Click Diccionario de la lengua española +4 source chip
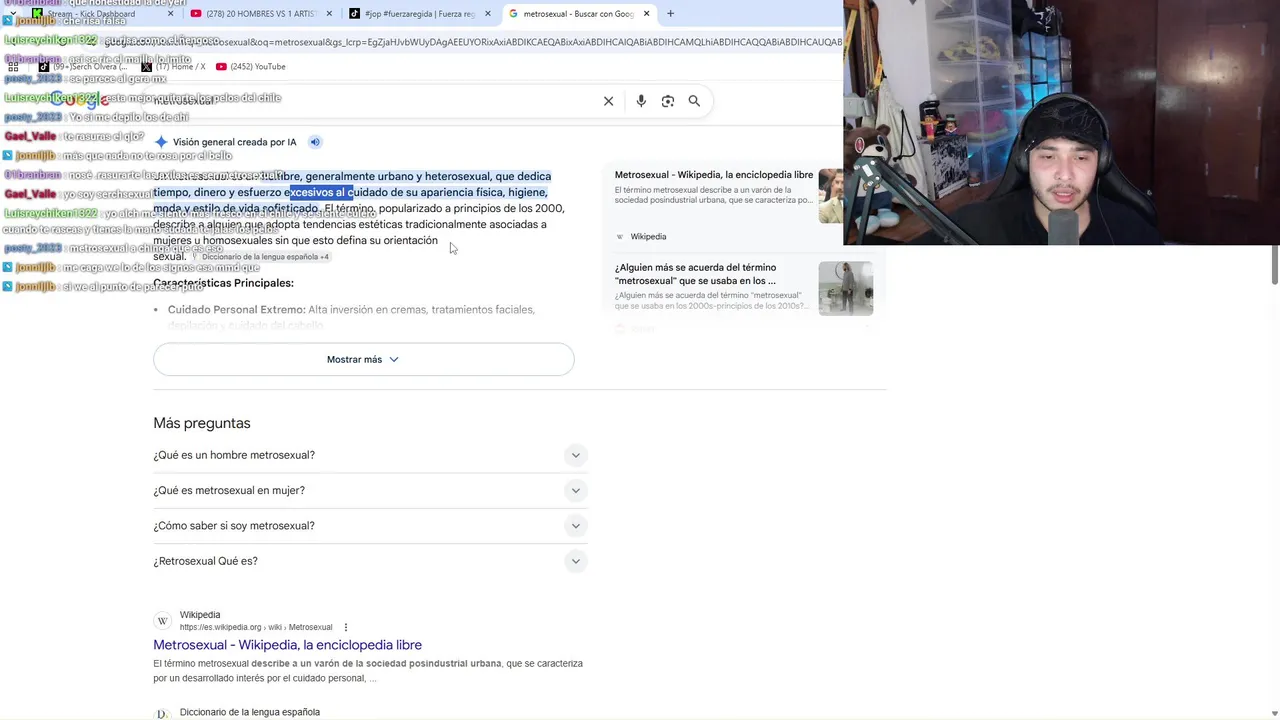 [261, 257]
